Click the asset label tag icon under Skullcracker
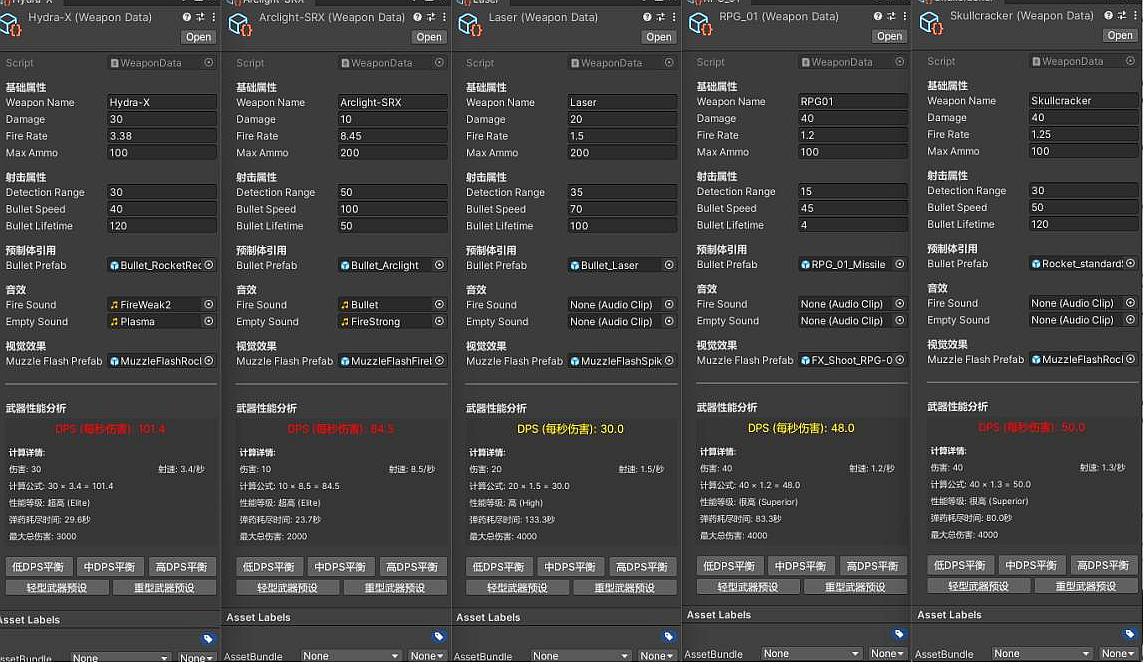Screen dimensions: 1144x664 (x=1129, y=634)
